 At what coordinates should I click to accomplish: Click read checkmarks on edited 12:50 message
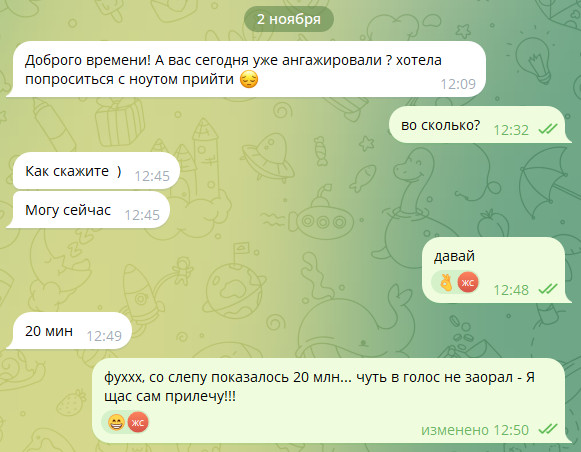click(x=548, y=429)
